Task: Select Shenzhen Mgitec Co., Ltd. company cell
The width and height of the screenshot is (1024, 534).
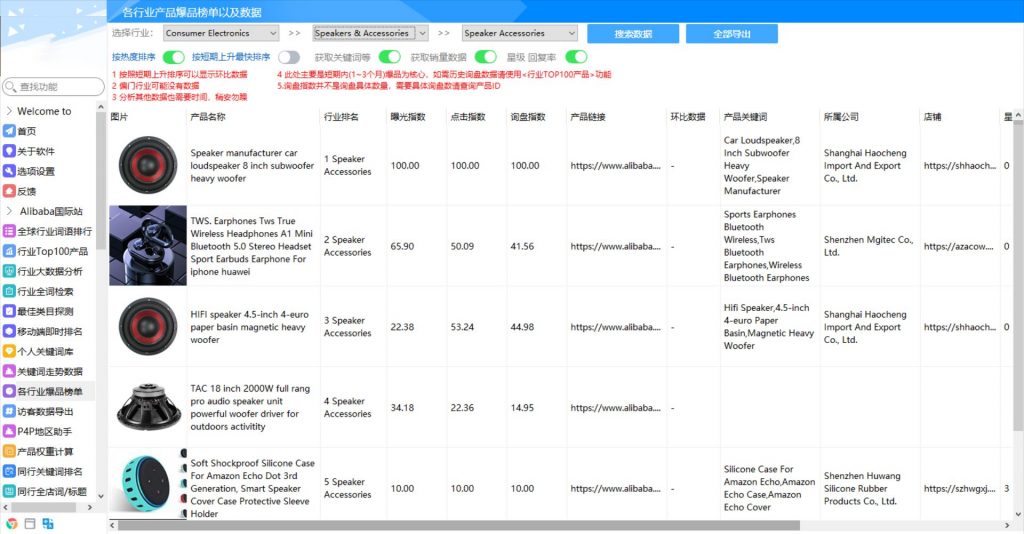Action: pos(868,246)
